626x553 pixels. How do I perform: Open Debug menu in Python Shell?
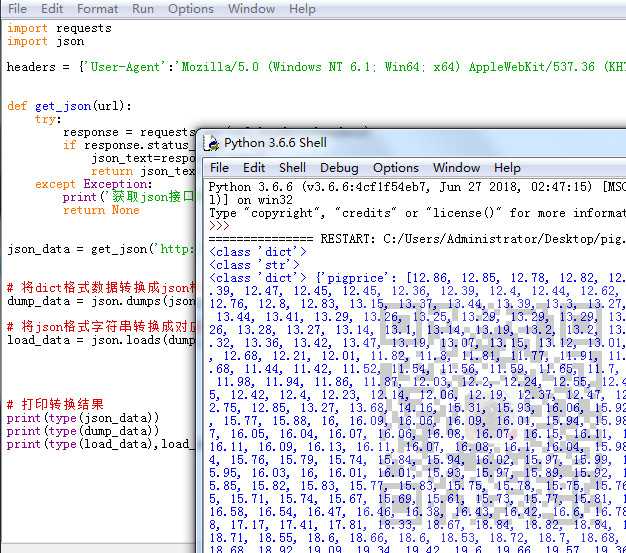pyautogui.click(x=339, y=168)
